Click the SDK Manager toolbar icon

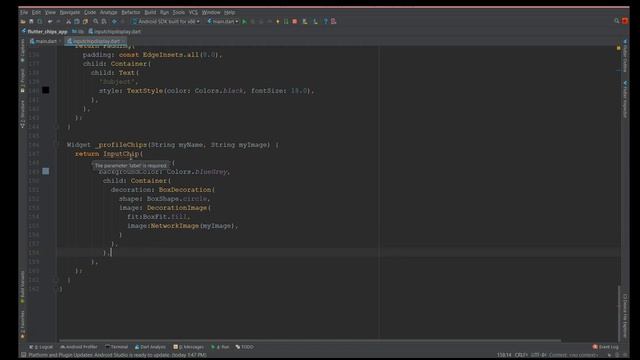[x=316, y=22]
